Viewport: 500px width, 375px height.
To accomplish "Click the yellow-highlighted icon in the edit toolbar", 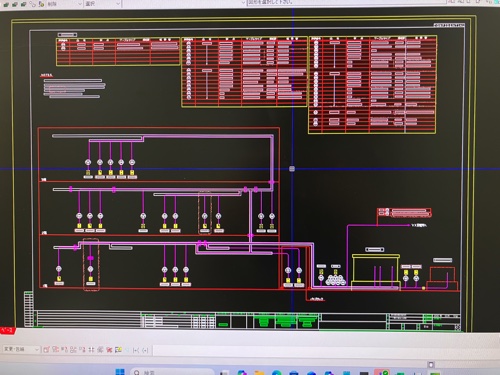I will pos(118,350).
